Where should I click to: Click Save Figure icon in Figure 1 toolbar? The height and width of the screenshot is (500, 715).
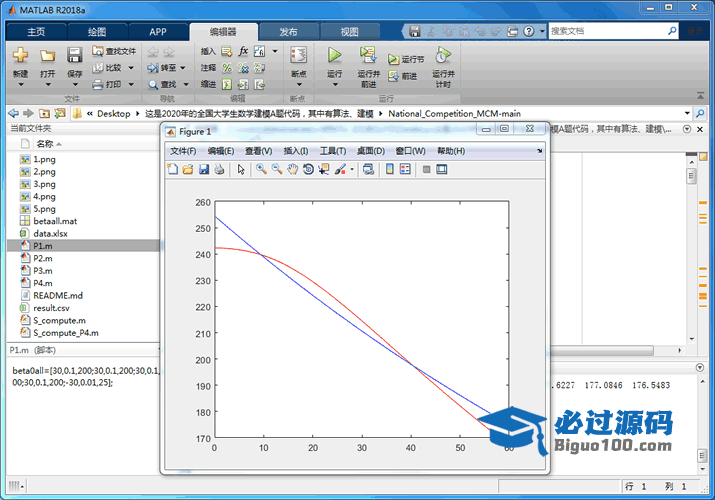coord(204,170)
